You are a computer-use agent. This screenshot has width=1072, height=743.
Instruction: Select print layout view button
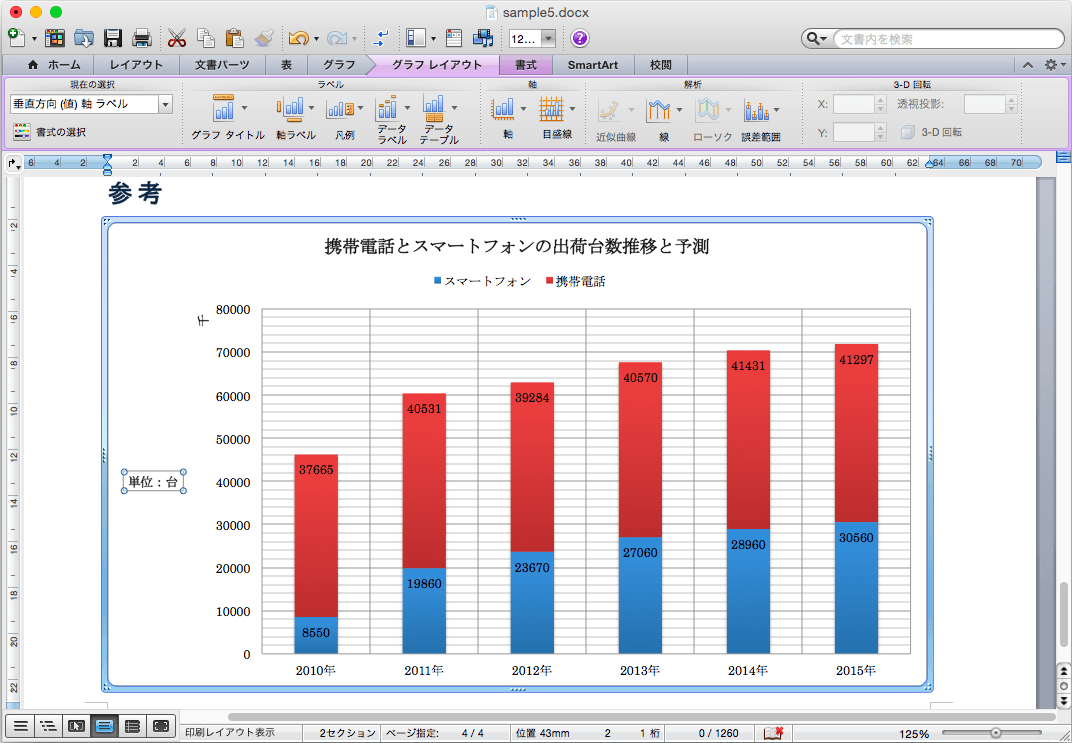coord(104,726)
